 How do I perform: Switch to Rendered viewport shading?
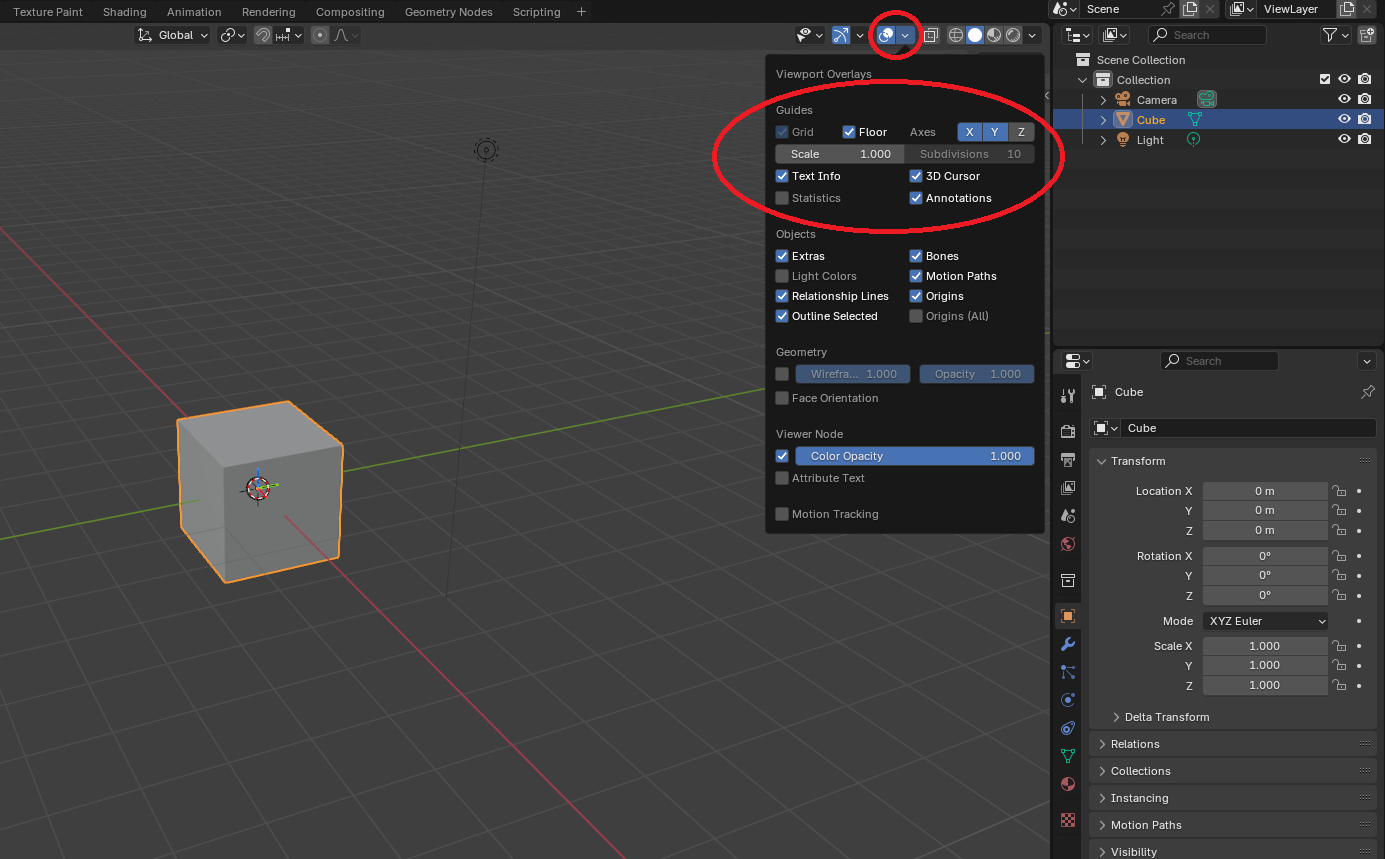(1013, 35)
